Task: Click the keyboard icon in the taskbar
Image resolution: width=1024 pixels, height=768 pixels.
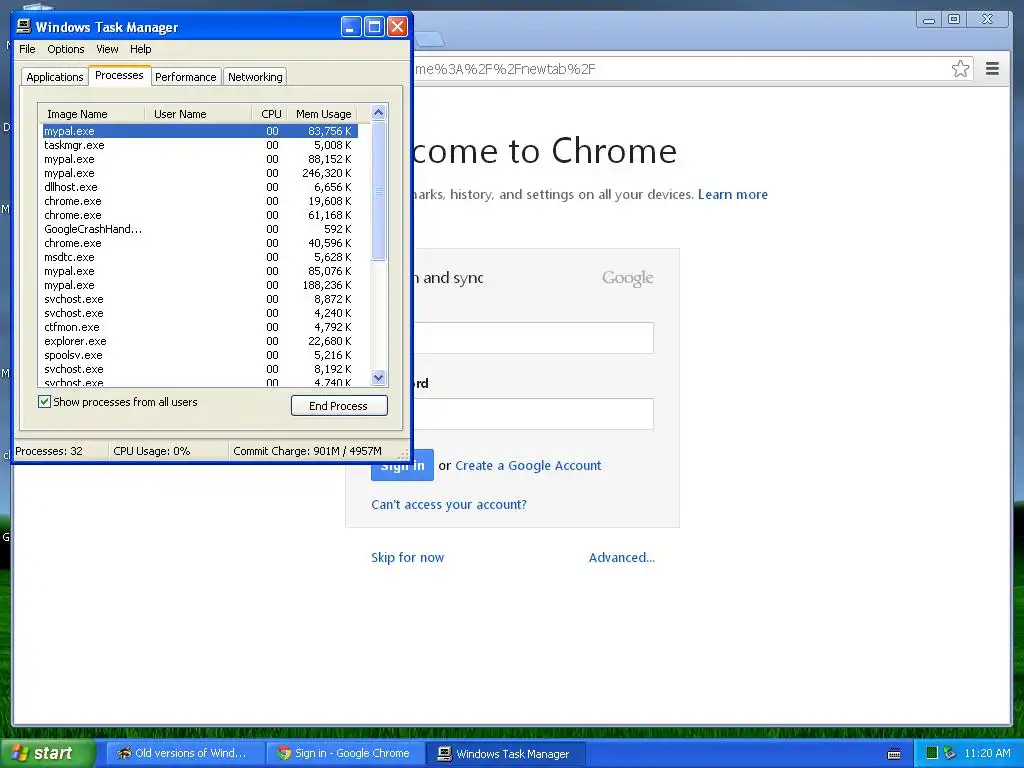Action: coord(894,754)
